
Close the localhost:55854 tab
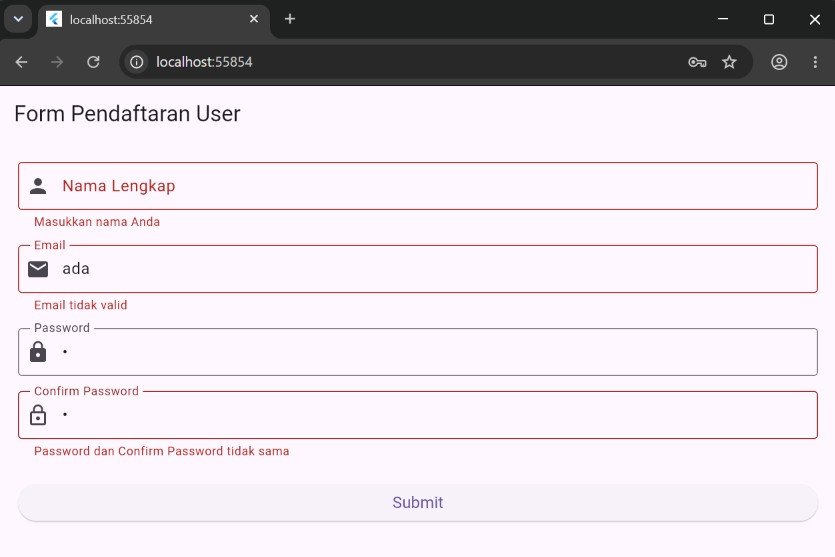point(254,19)
